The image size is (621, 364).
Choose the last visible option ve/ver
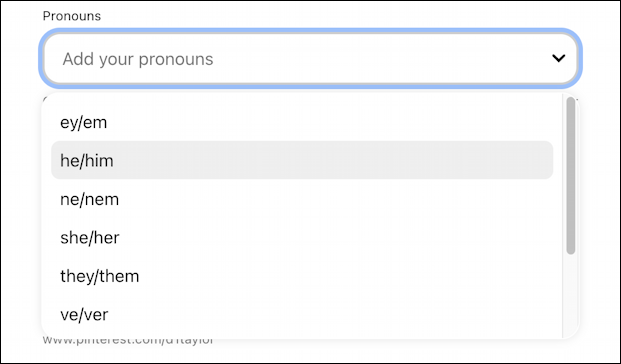coord(302,314)
